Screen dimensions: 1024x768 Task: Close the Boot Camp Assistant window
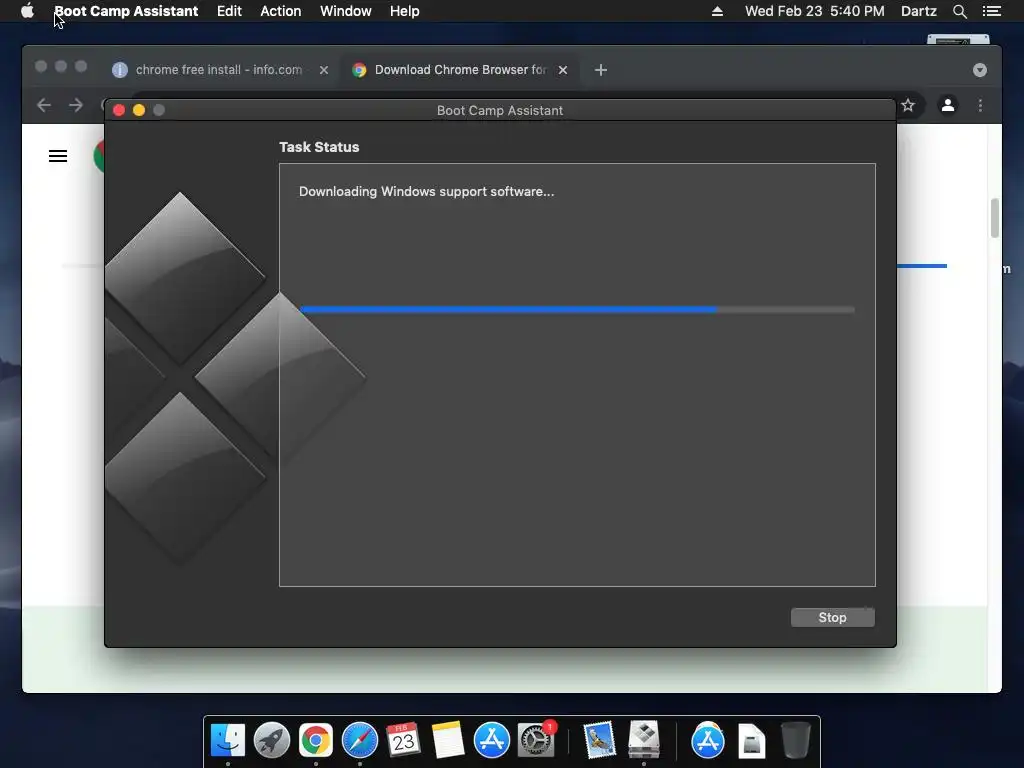pyautogui.click(x=119, y=110)
